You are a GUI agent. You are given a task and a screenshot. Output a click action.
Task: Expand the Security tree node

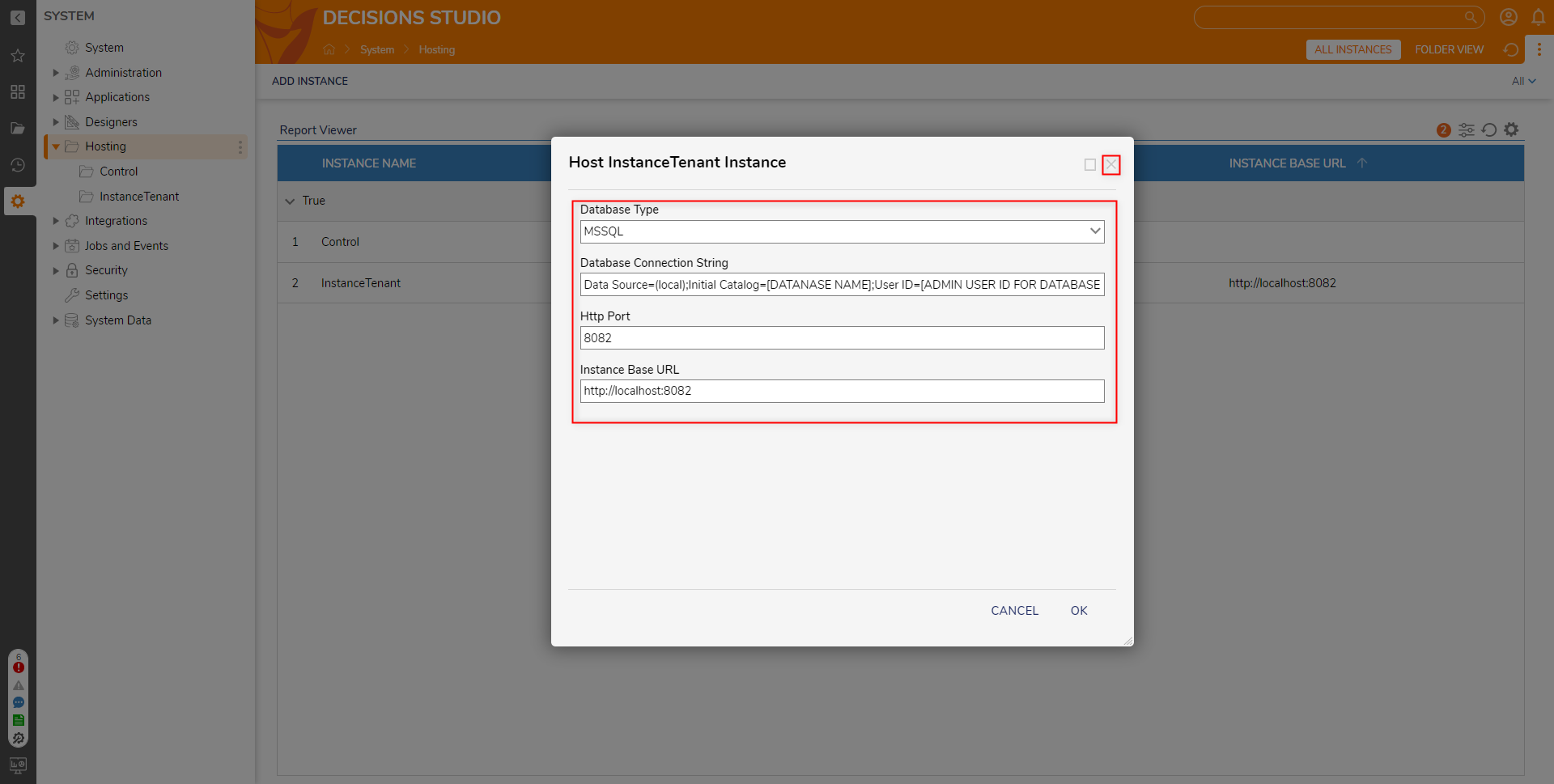click(56, 270)
